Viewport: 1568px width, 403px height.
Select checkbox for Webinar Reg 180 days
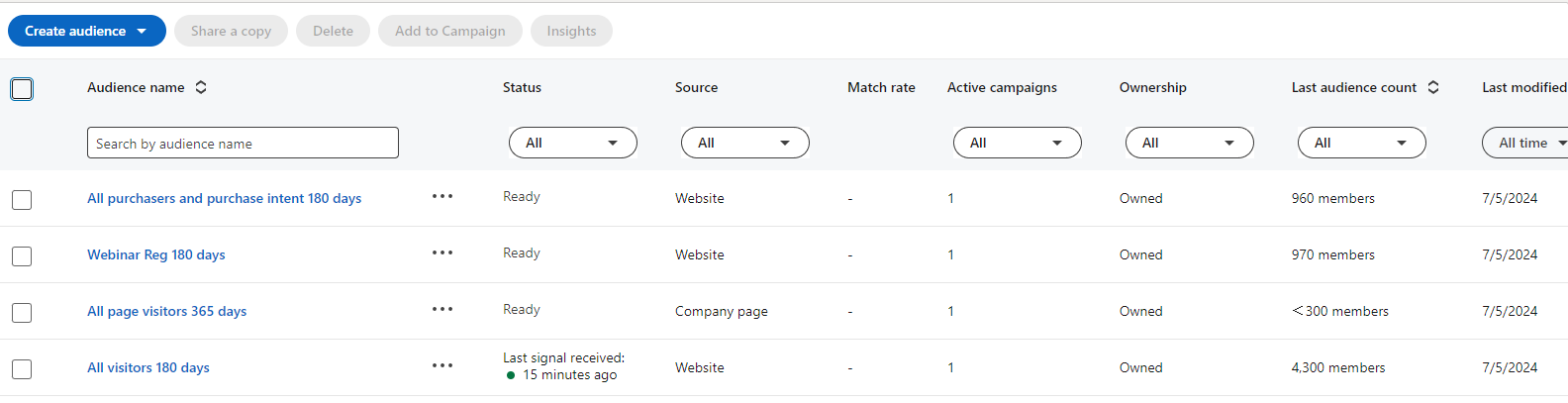[x=22, y=256]
